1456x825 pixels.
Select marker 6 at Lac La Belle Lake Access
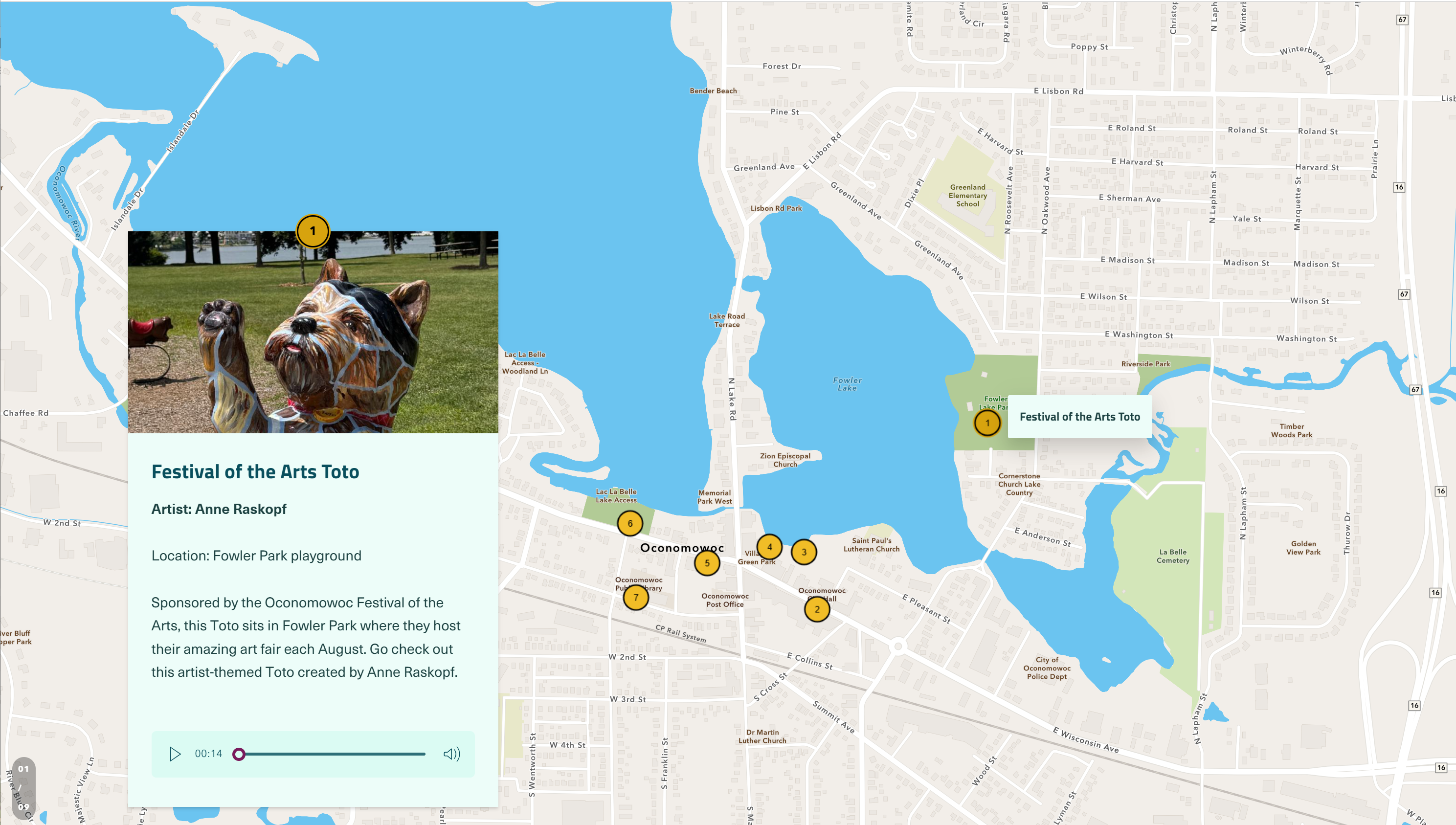630,524
